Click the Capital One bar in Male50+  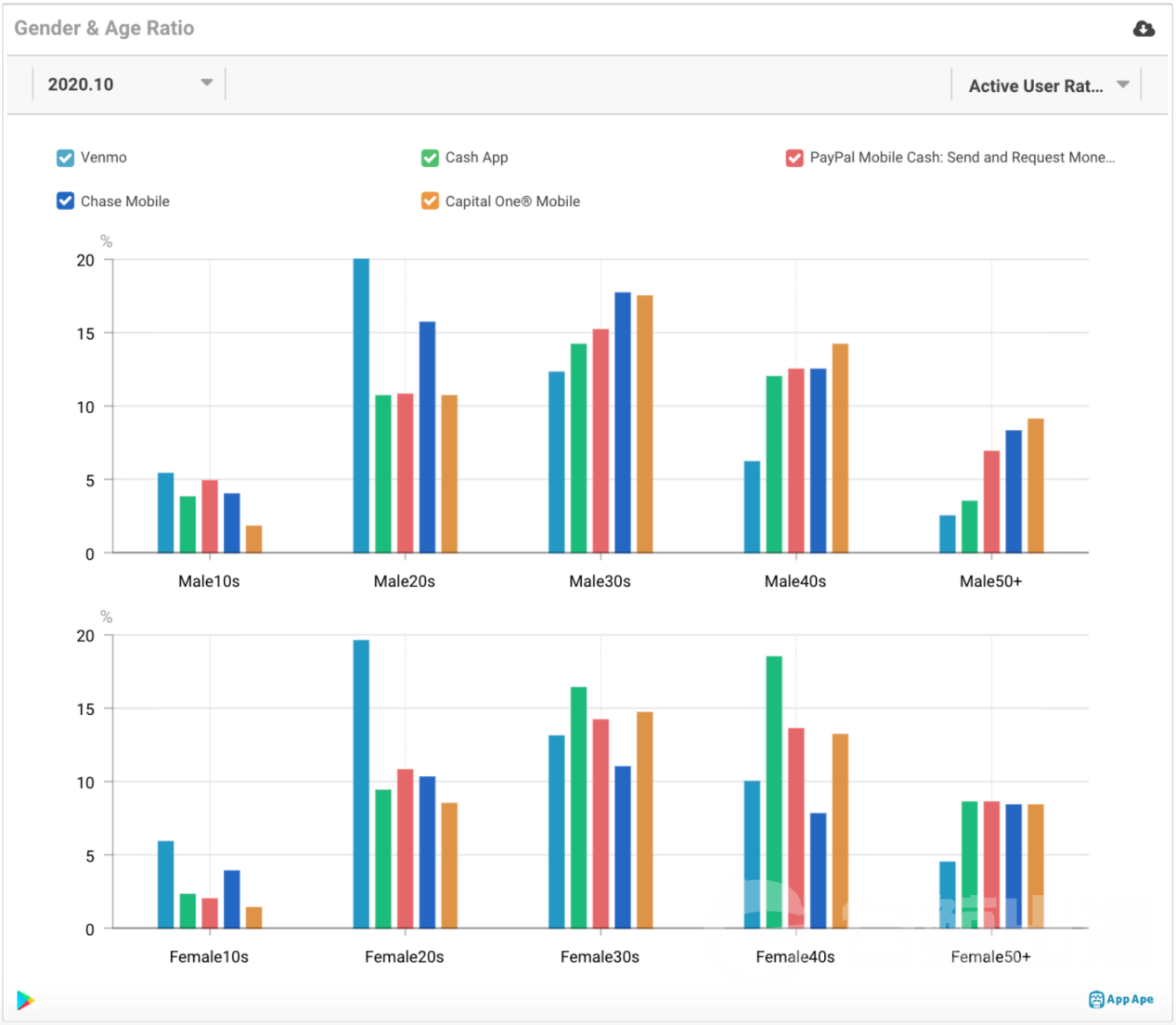(x=1035, y=486)
